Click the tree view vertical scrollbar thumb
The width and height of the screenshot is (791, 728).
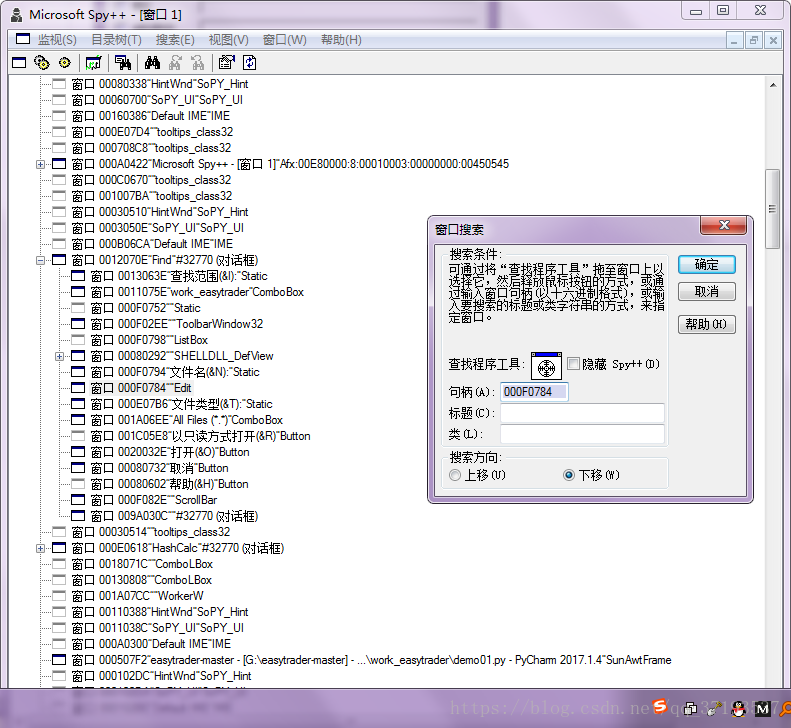pyautogui.click(x=772, y=209)
